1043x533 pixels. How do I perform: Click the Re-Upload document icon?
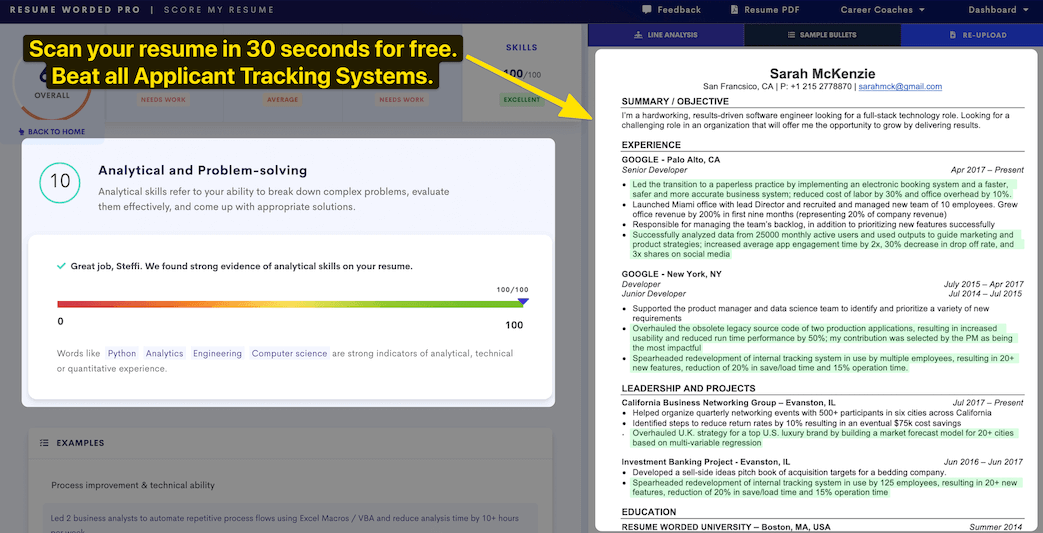953,35
